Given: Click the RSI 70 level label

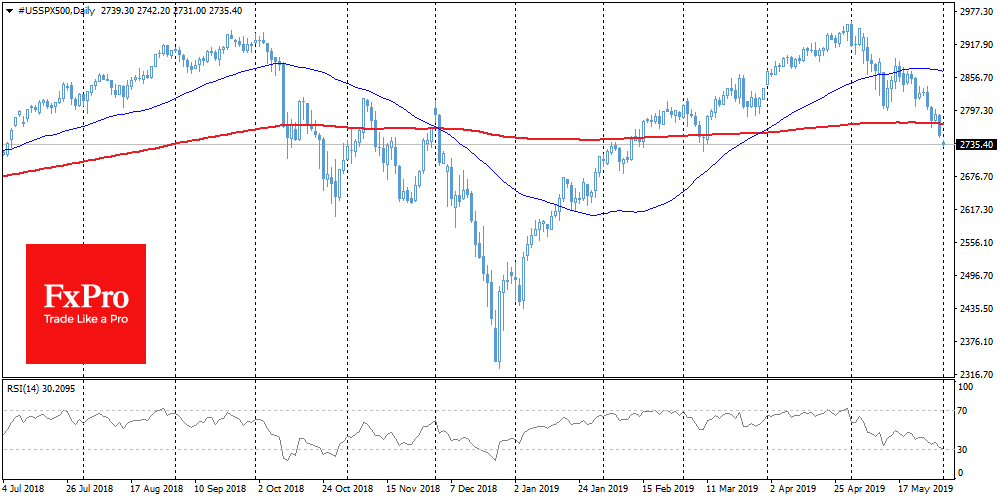Looking at the screenshot, I should point(964,410).
